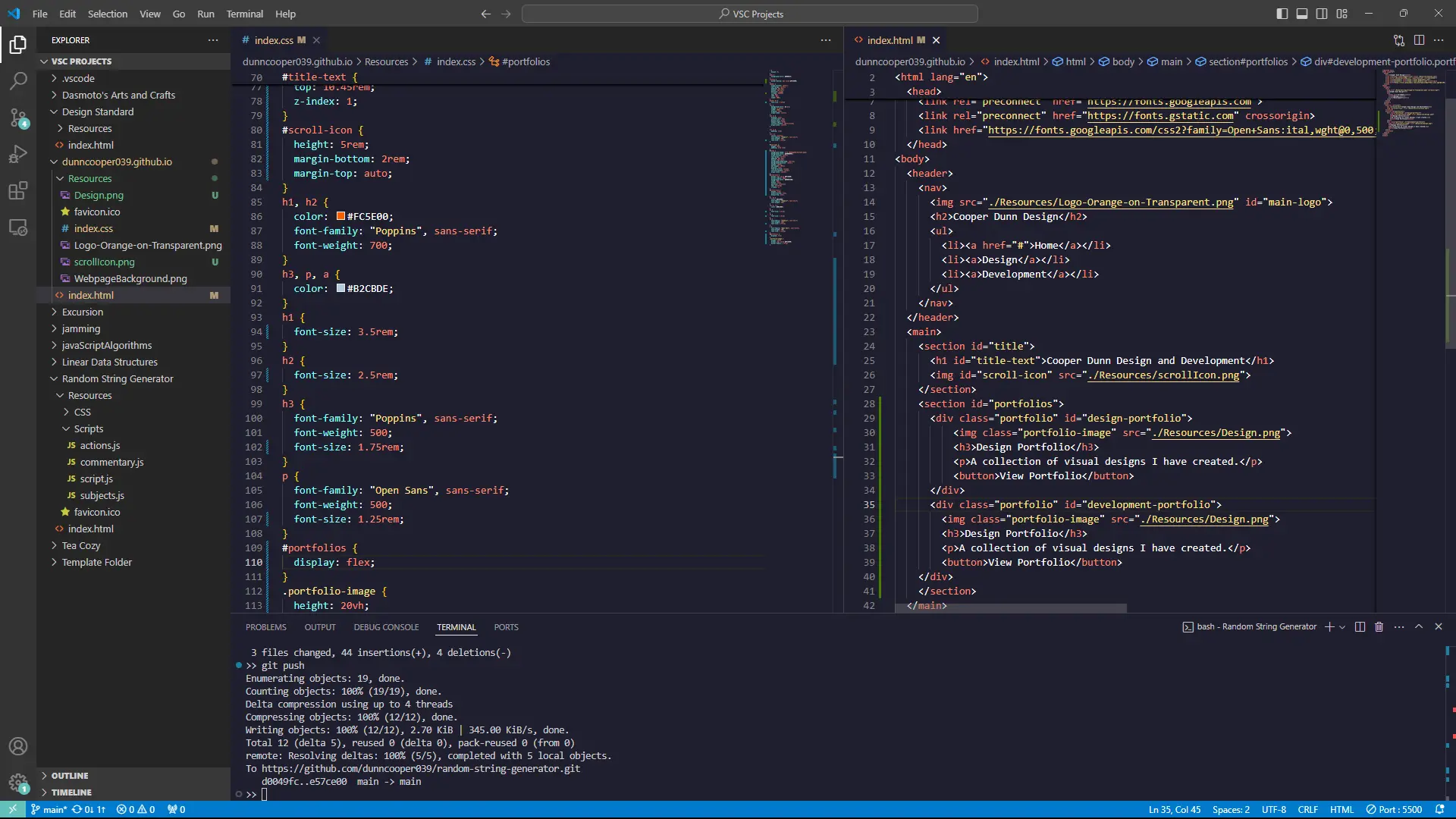This screenshot has height=819, width=1456.
Task: Go back using the navigation arrow
Action: (x=486, y=14)
